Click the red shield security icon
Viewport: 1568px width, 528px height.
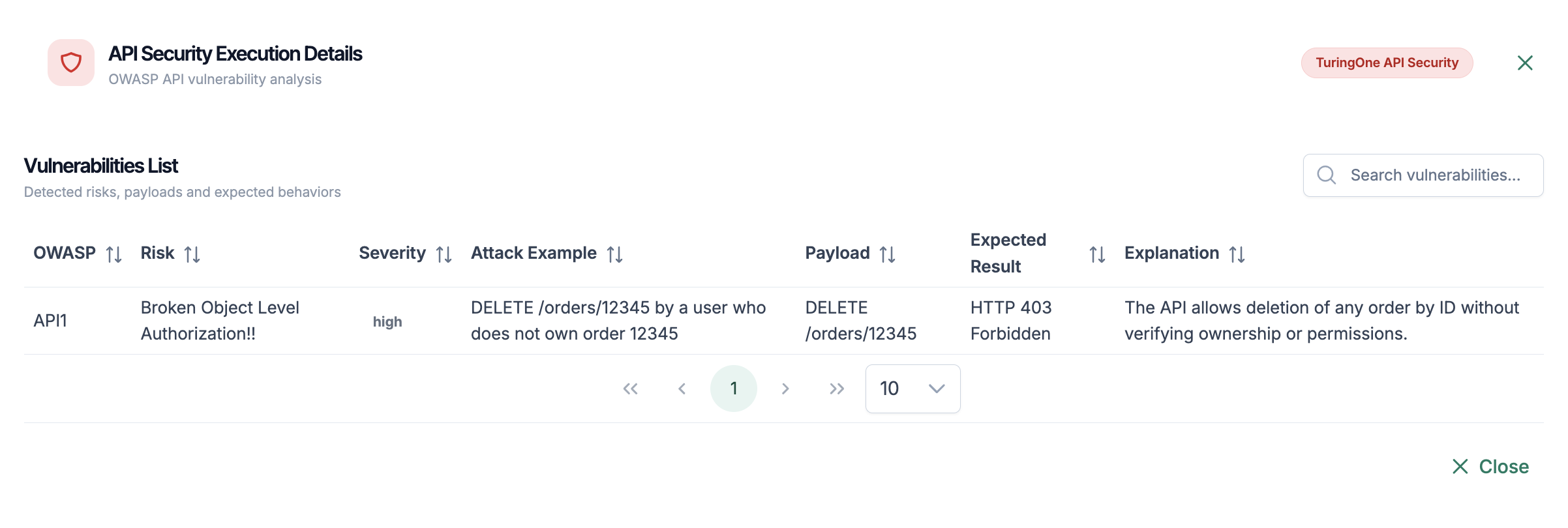pos(71,63)
